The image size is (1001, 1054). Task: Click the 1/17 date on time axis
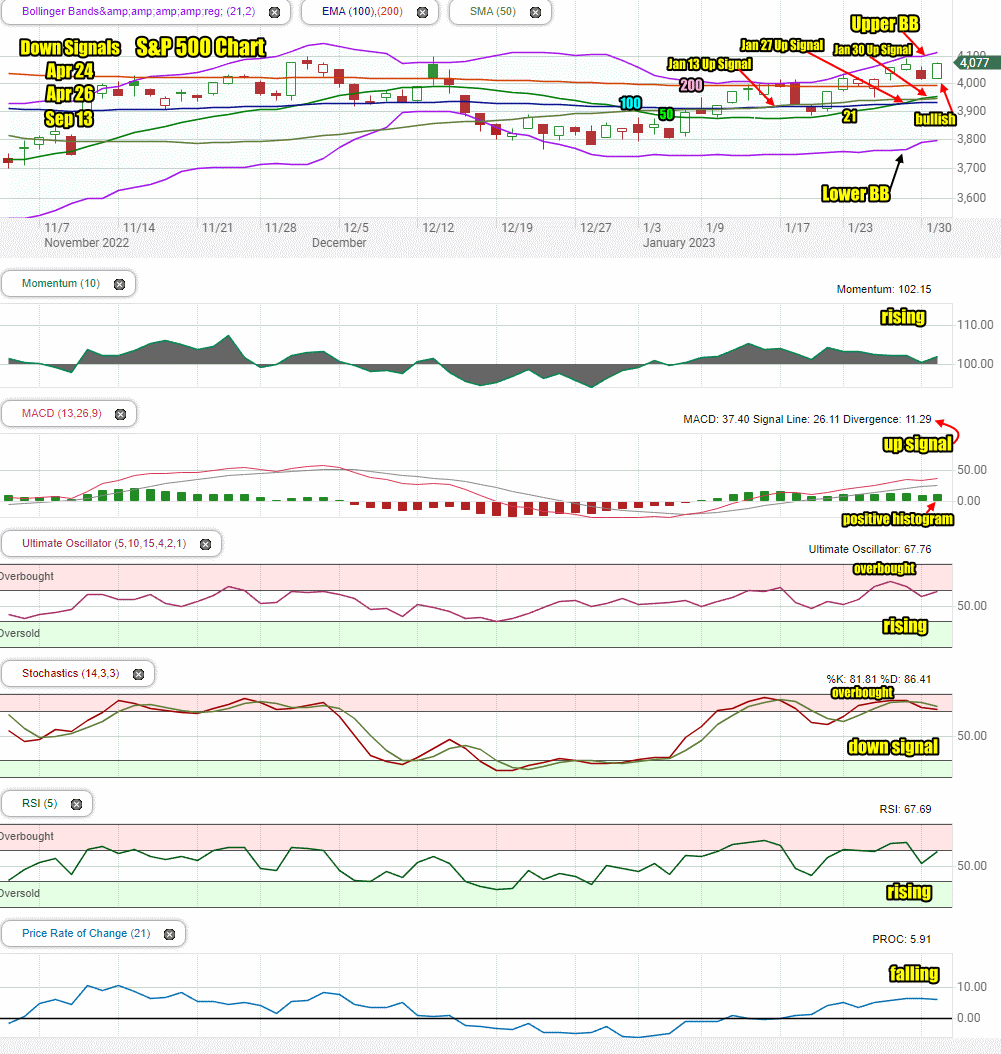797,228
